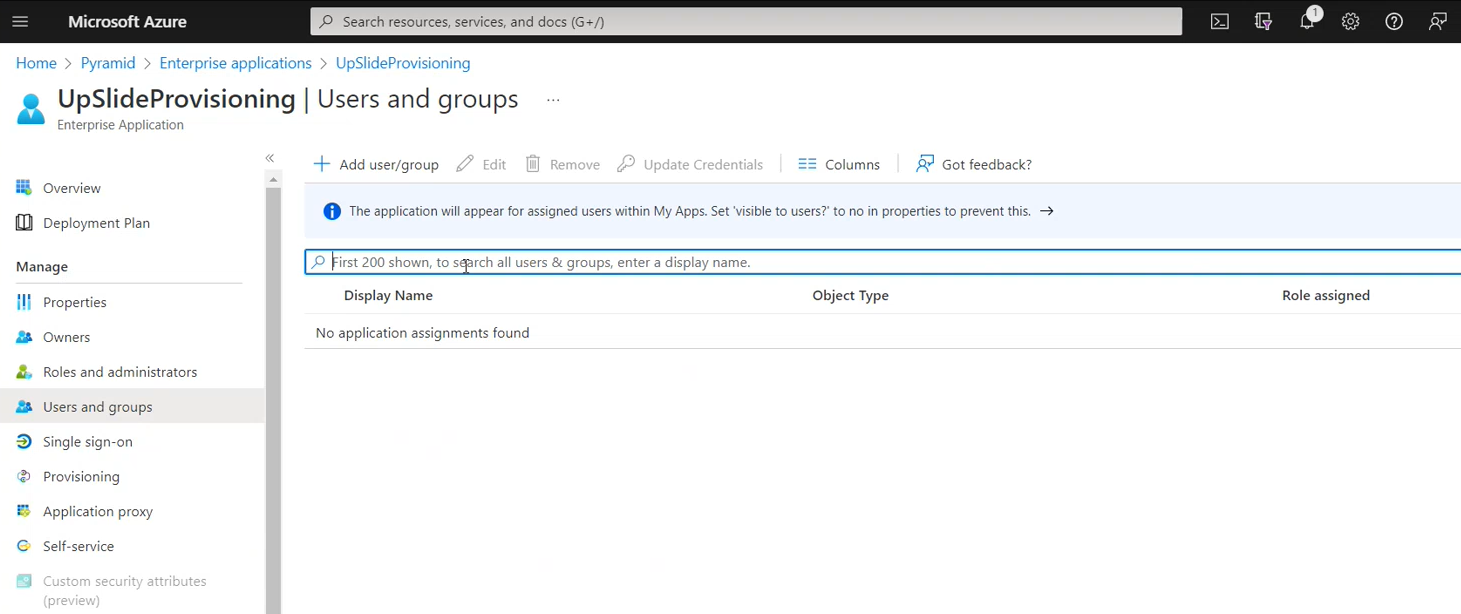Open portal settings gear
The width and height of the screenshot is (1461, 614).
coord(1351,21)
